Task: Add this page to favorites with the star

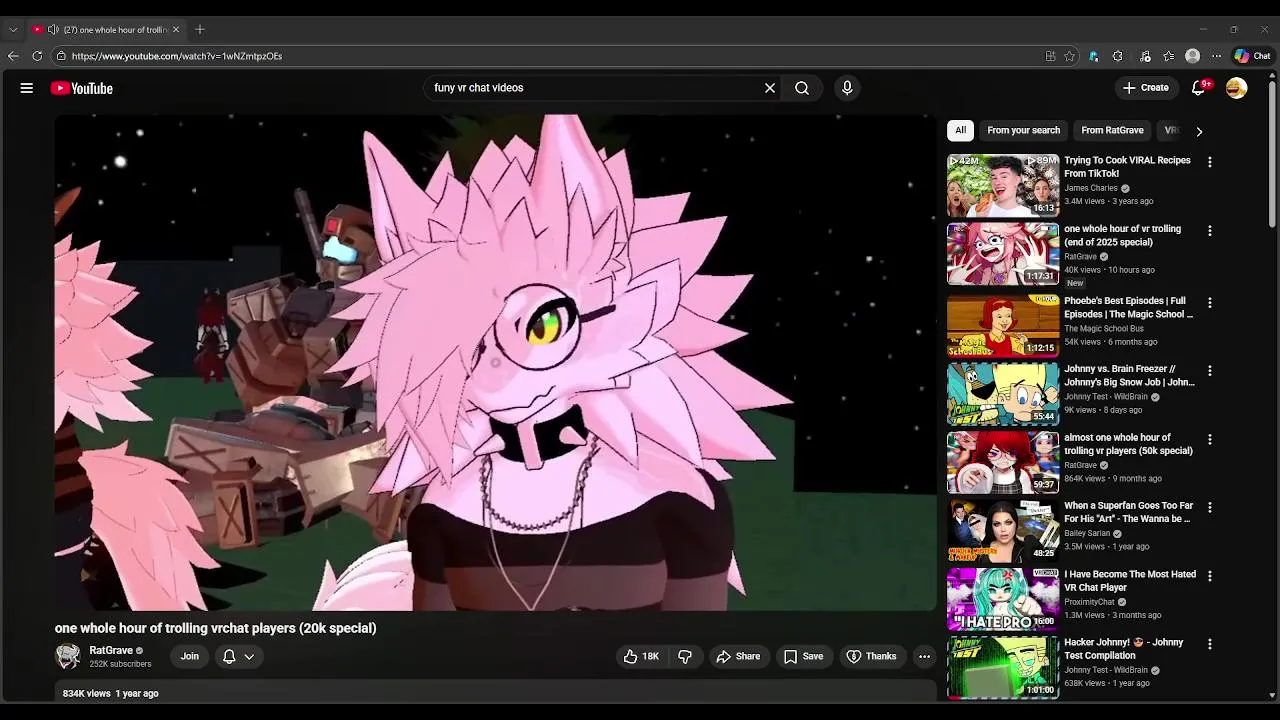Action: click(x=1069, y=56)
